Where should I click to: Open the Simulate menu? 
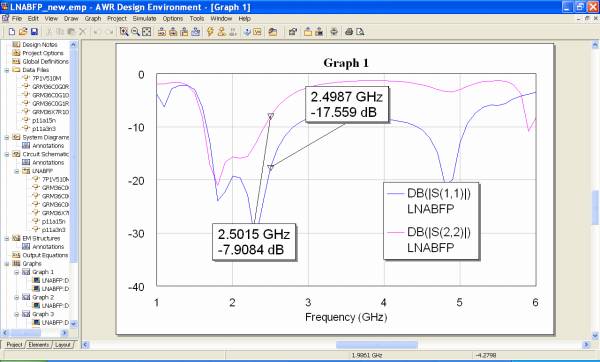coord(144,18)
